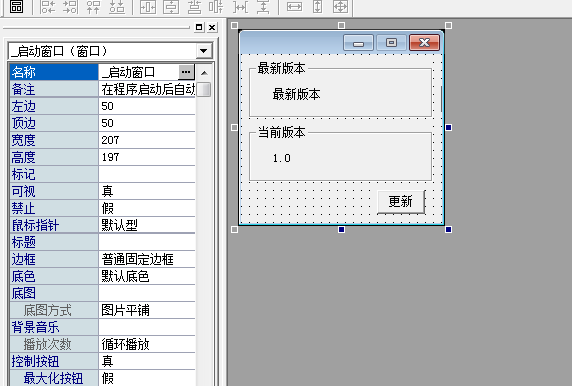Click the empty 底图 value field
This screenshot has width=572, height=386.
(x=147, y=293)
